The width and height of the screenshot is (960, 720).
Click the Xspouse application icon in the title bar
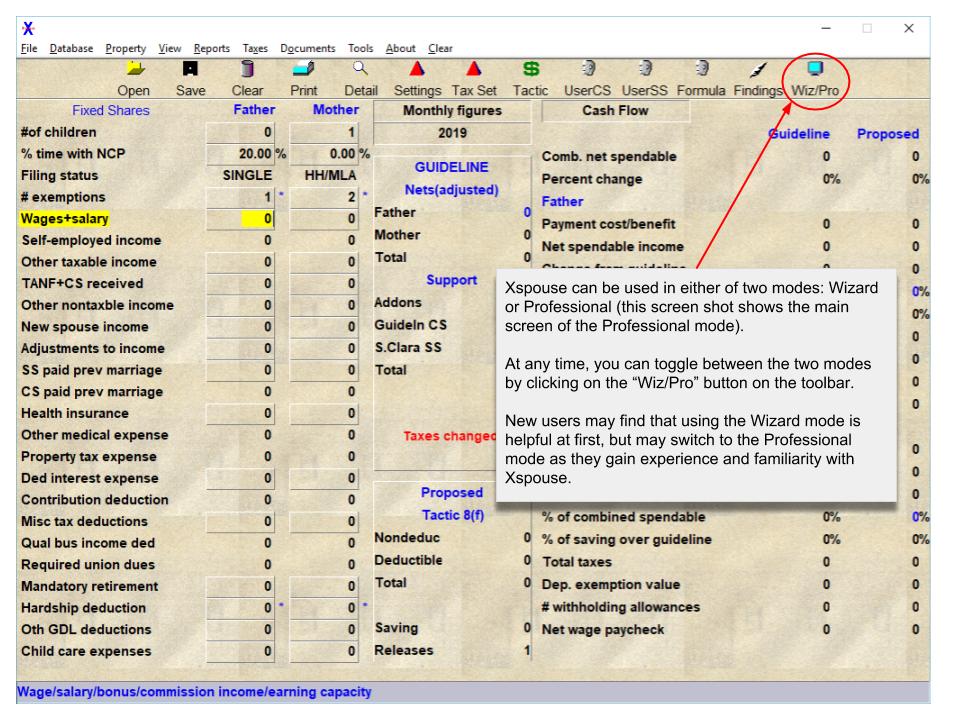(x=28, y=28)
